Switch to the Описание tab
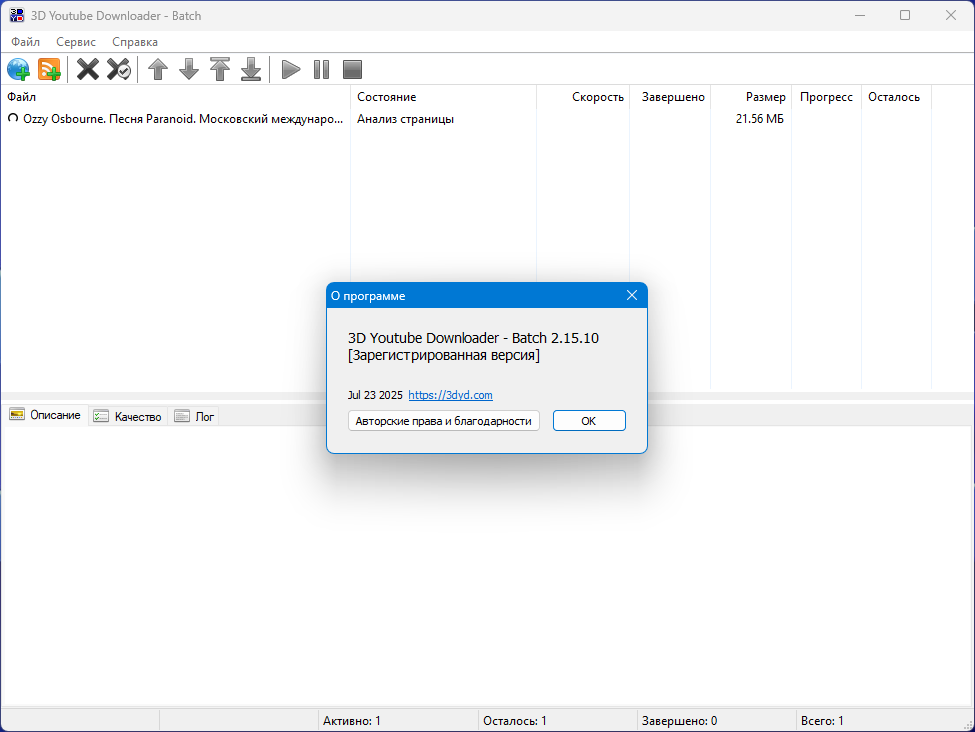975x732 pixels. [x=45, y=415]
